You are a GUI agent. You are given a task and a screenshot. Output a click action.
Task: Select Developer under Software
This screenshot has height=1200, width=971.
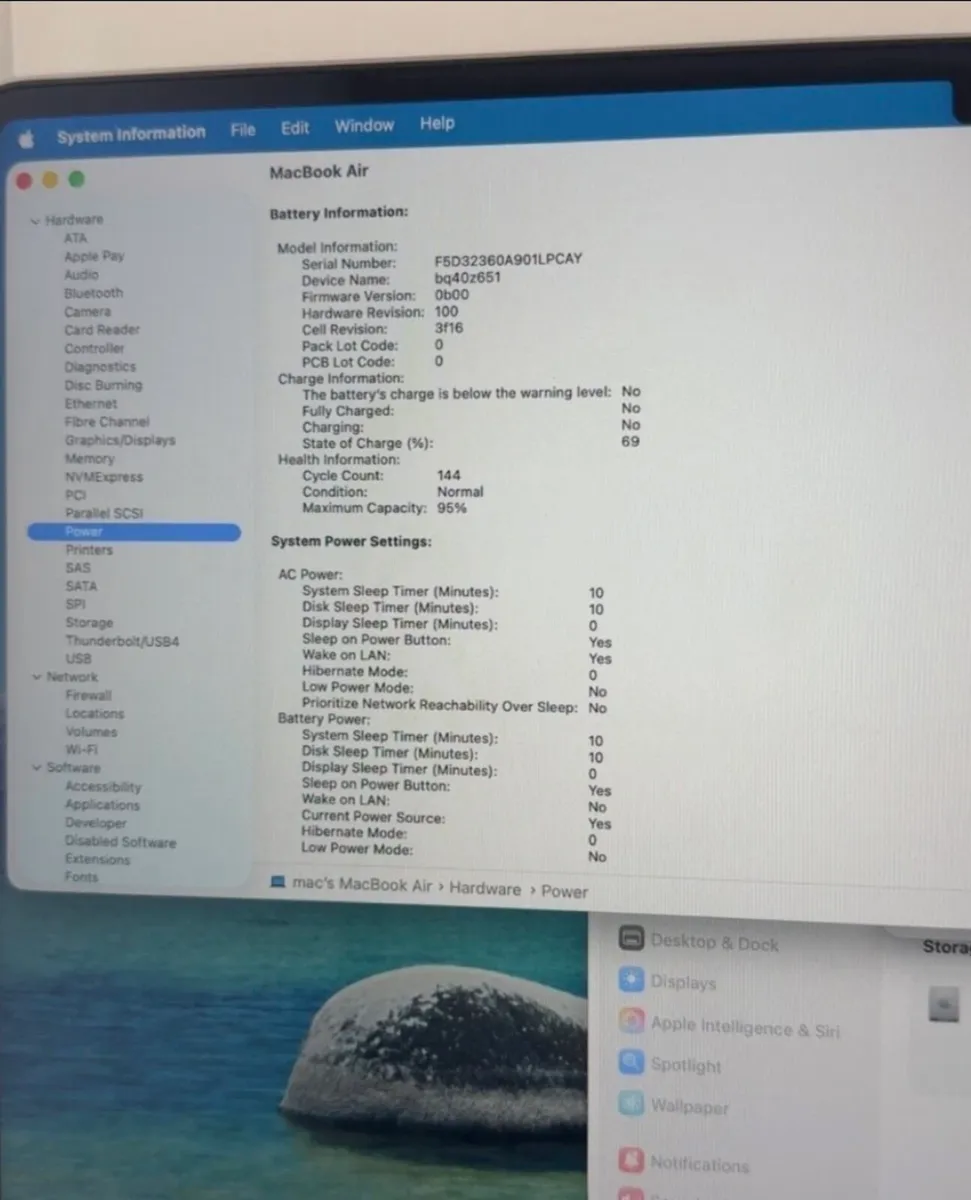tap(95, 823)
